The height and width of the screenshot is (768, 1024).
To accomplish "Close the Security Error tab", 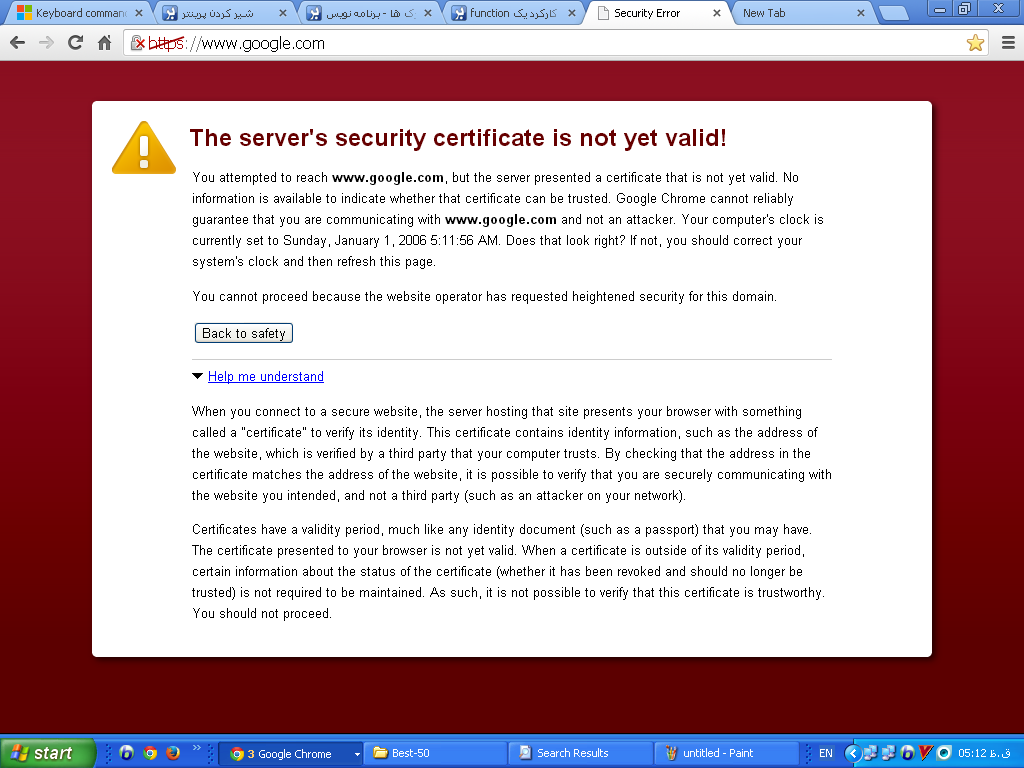I will tap(716, 13).
